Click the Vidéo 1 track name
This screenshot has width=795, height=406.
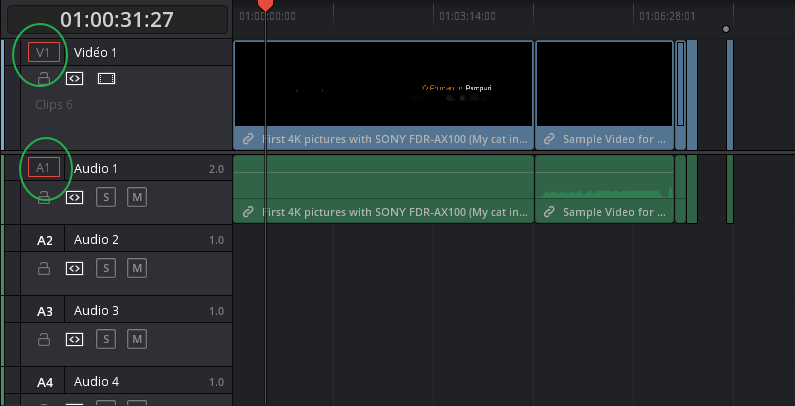coord(95,52)
